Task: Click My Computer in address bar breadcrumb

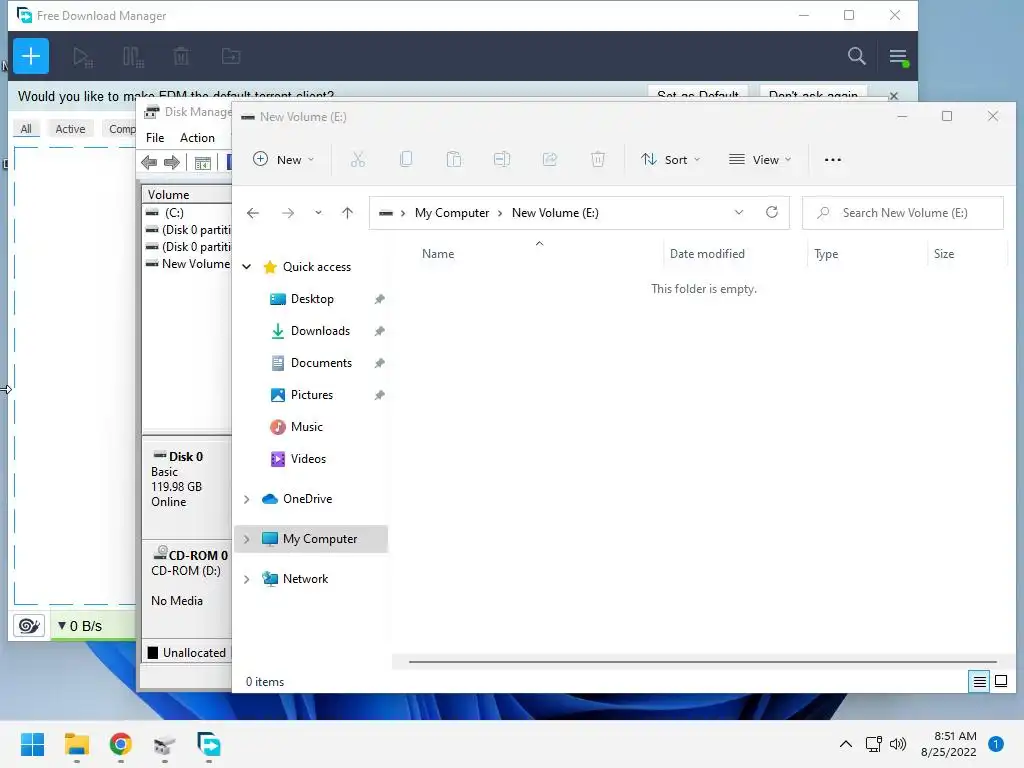Action: [452, 213]
